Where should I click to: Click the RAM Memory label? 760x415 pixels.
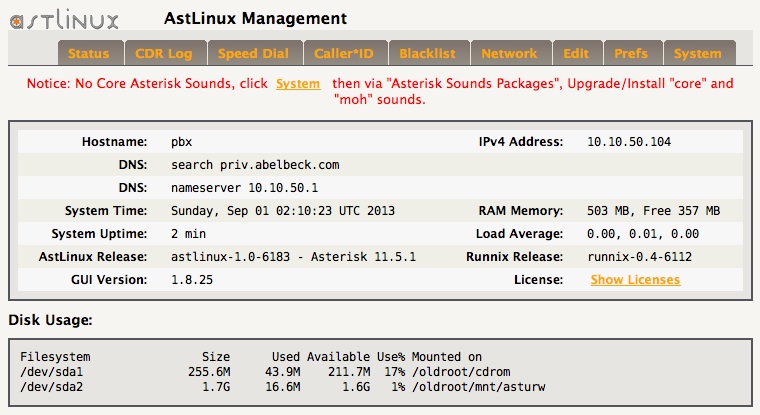click(521, 211)
